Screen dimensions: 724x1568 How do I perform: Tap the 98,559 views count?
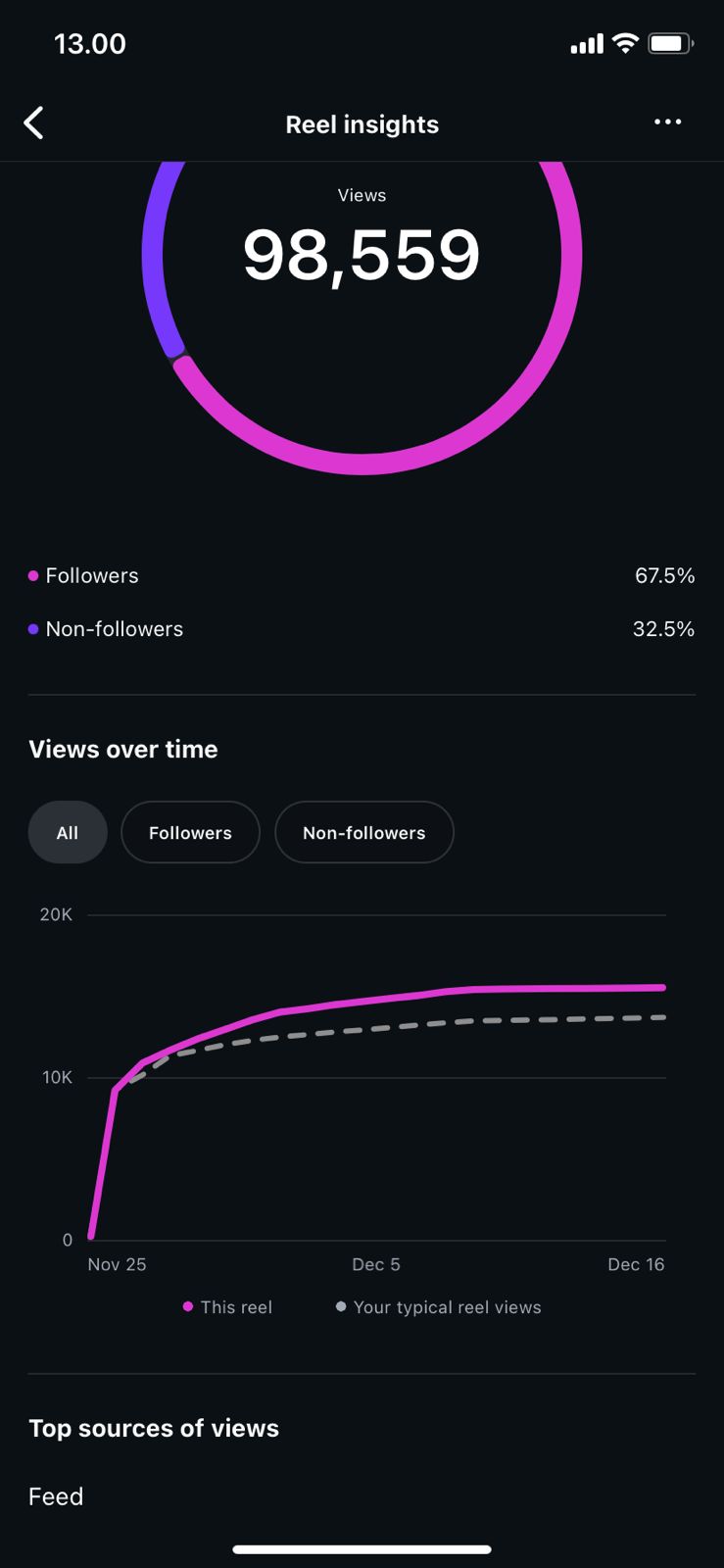(362, 255)
